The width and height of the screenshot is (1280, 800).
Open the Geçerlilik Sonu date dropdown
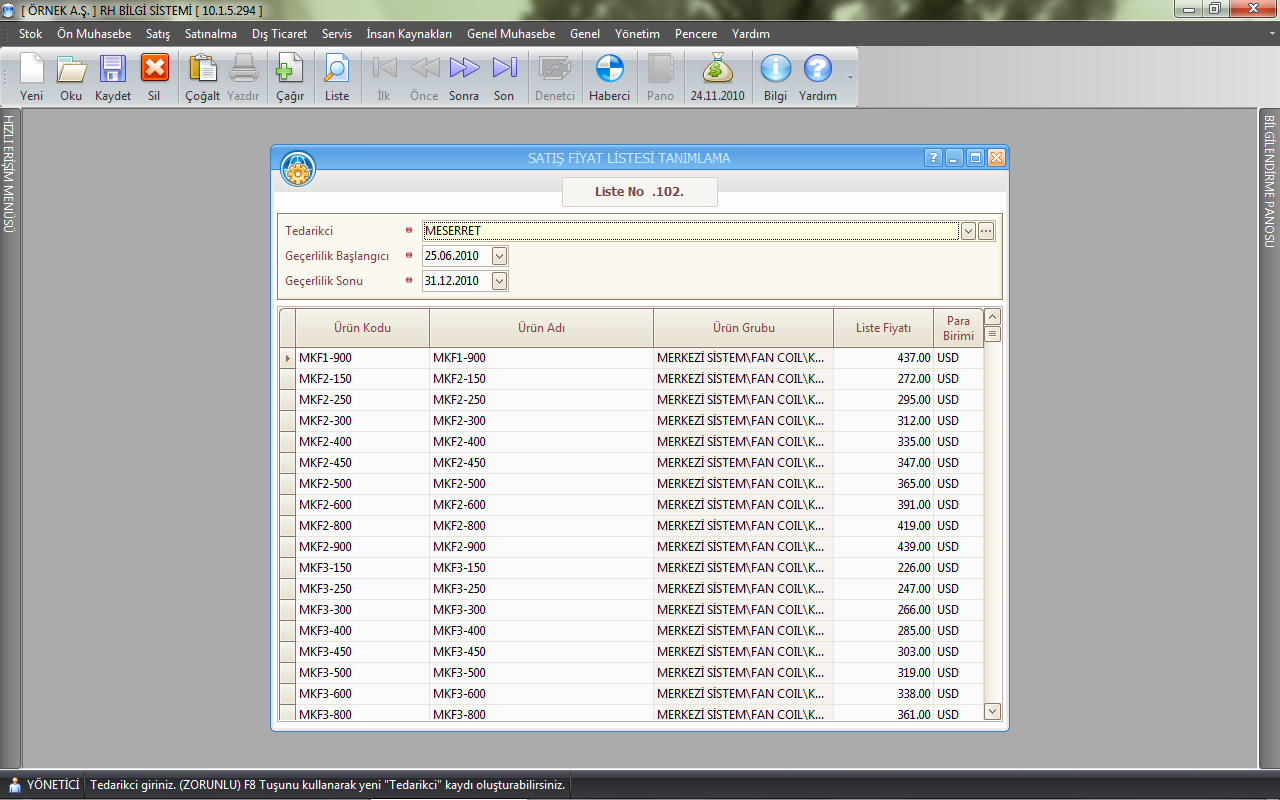click(x=500, y=281)
